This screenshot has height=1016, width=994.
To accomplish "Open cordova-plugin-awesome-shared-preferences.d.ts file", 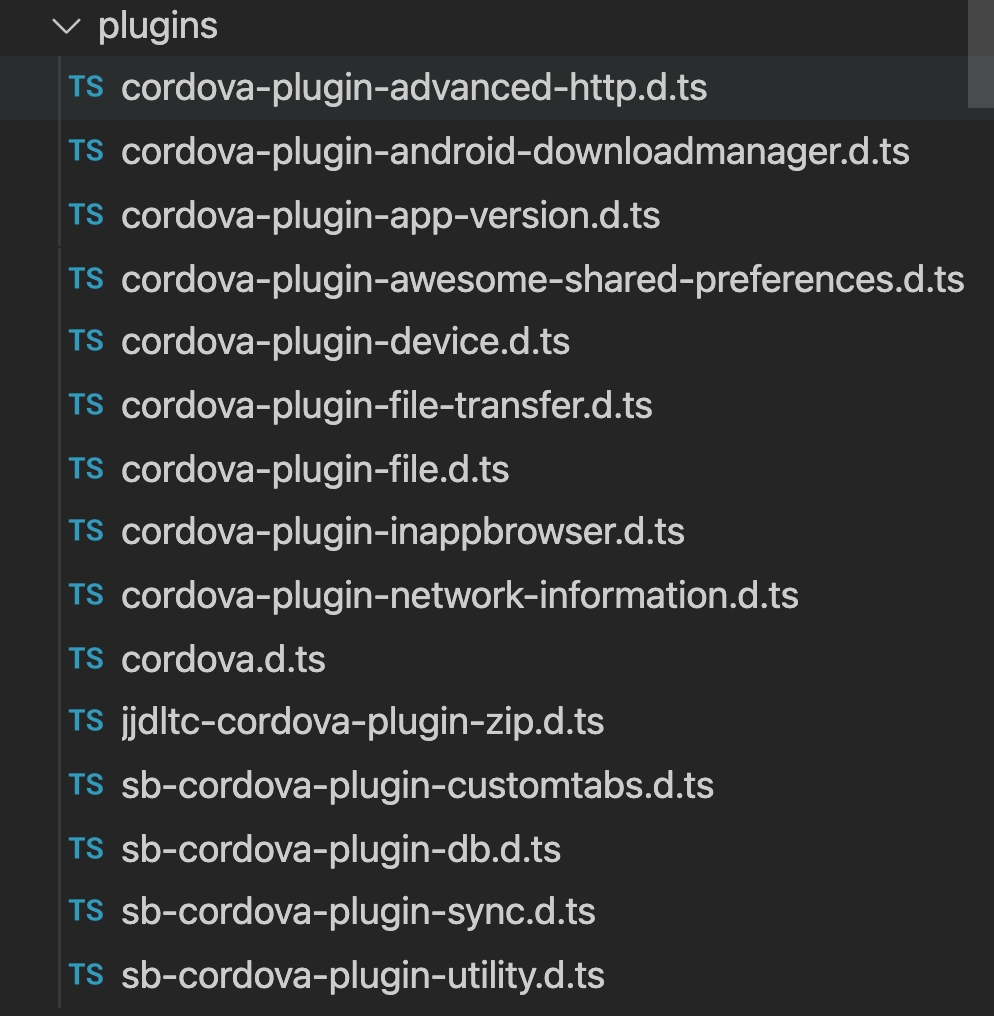I will (x=542, y=279).
